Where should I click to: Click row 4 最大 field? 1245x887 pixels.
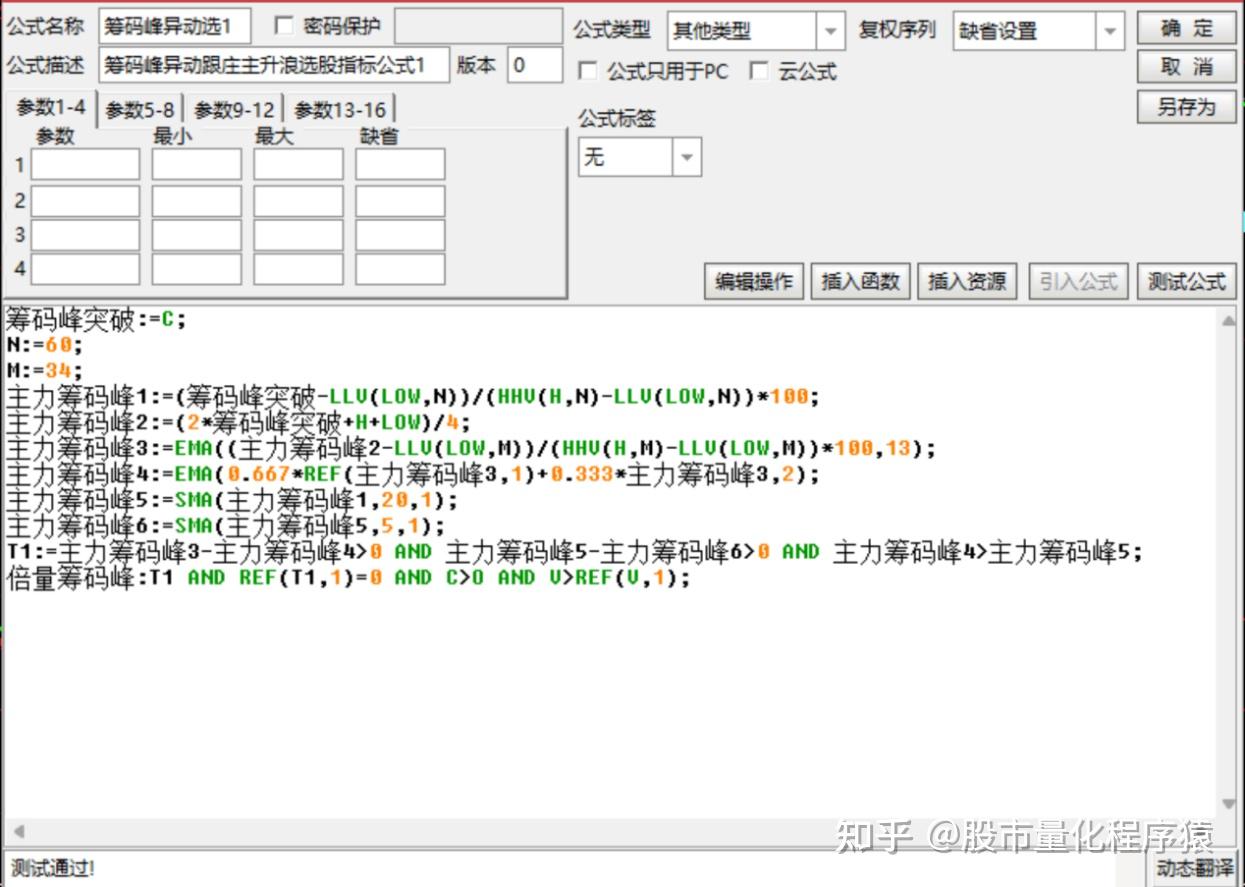tap(298, 269)
